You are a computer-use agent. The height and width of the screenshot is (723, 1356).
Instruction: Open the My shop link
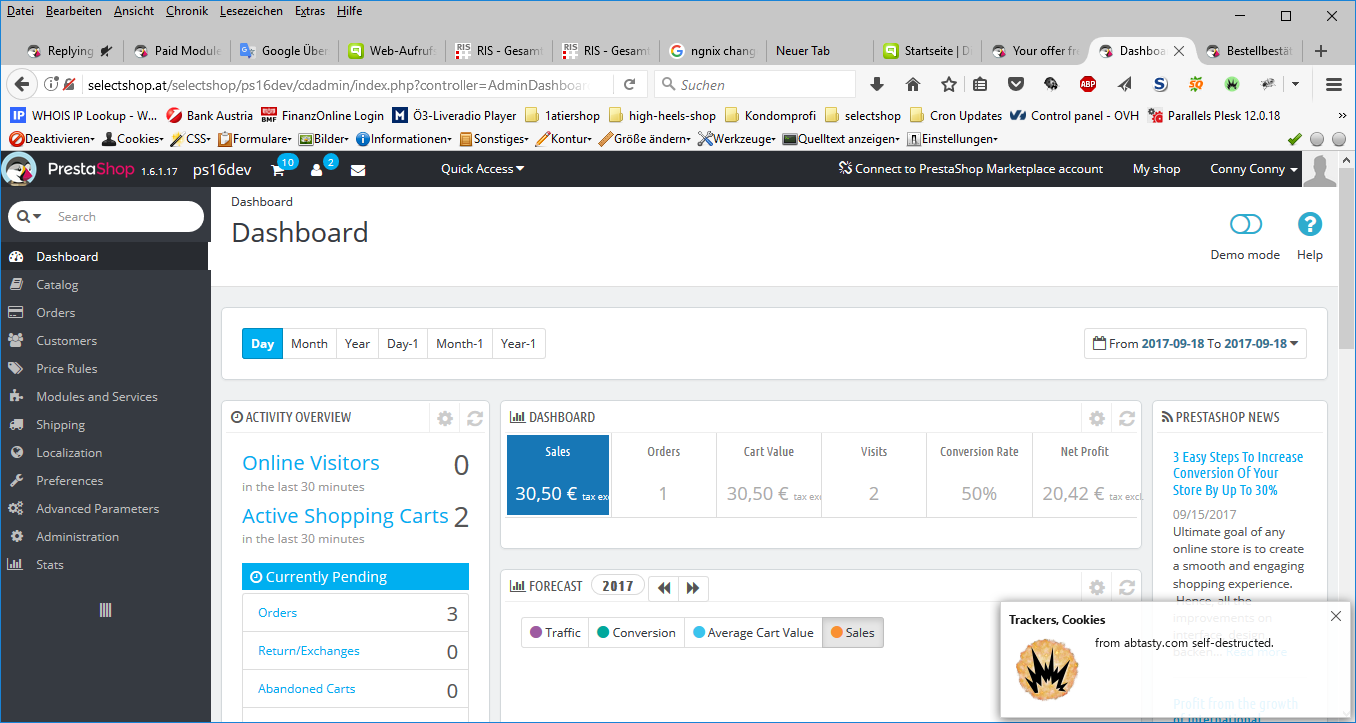[x=1156, y=169]
